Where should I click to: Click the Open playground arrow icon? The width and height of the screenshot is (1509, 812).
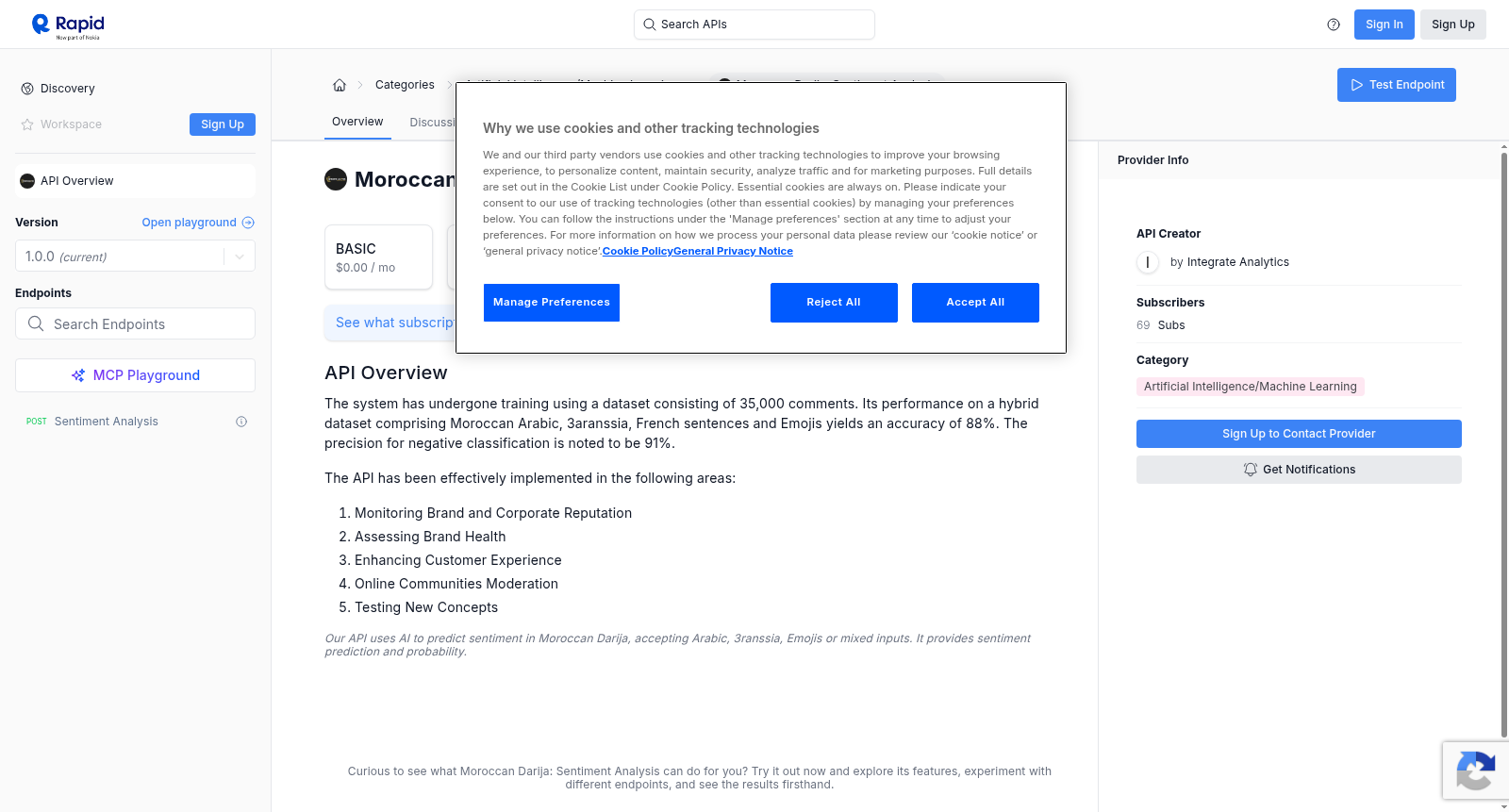tap(248, 223)
